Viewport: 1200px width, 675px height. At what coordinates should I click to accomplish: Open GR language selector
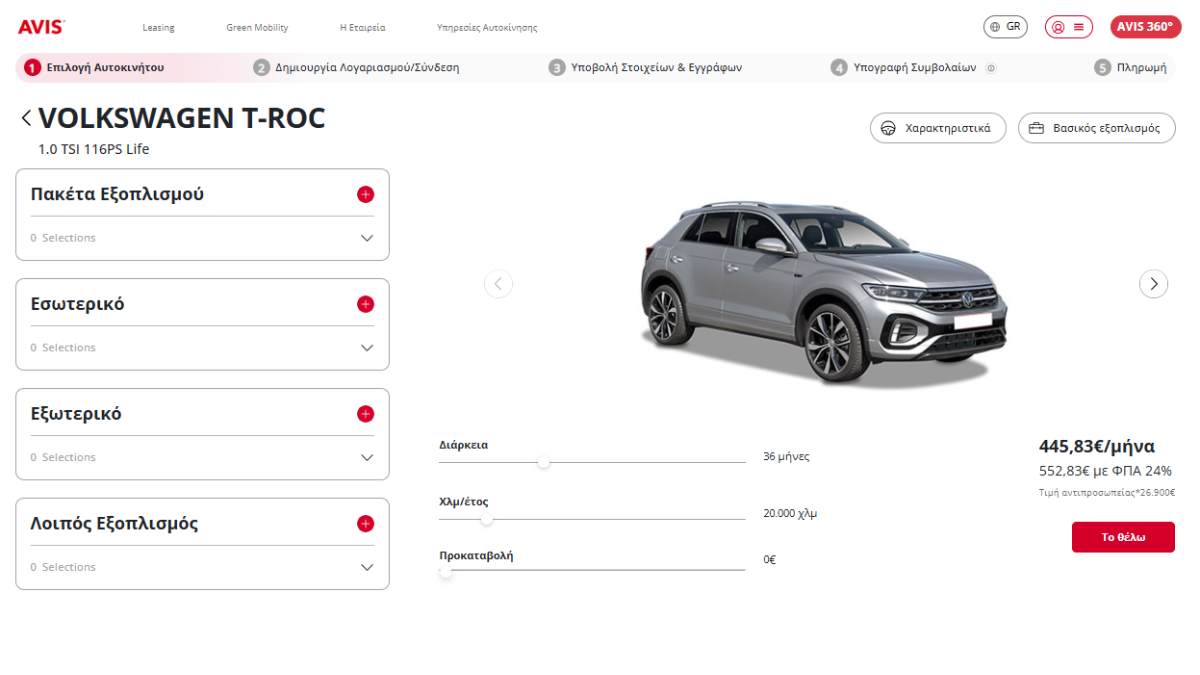[1006, 27]
